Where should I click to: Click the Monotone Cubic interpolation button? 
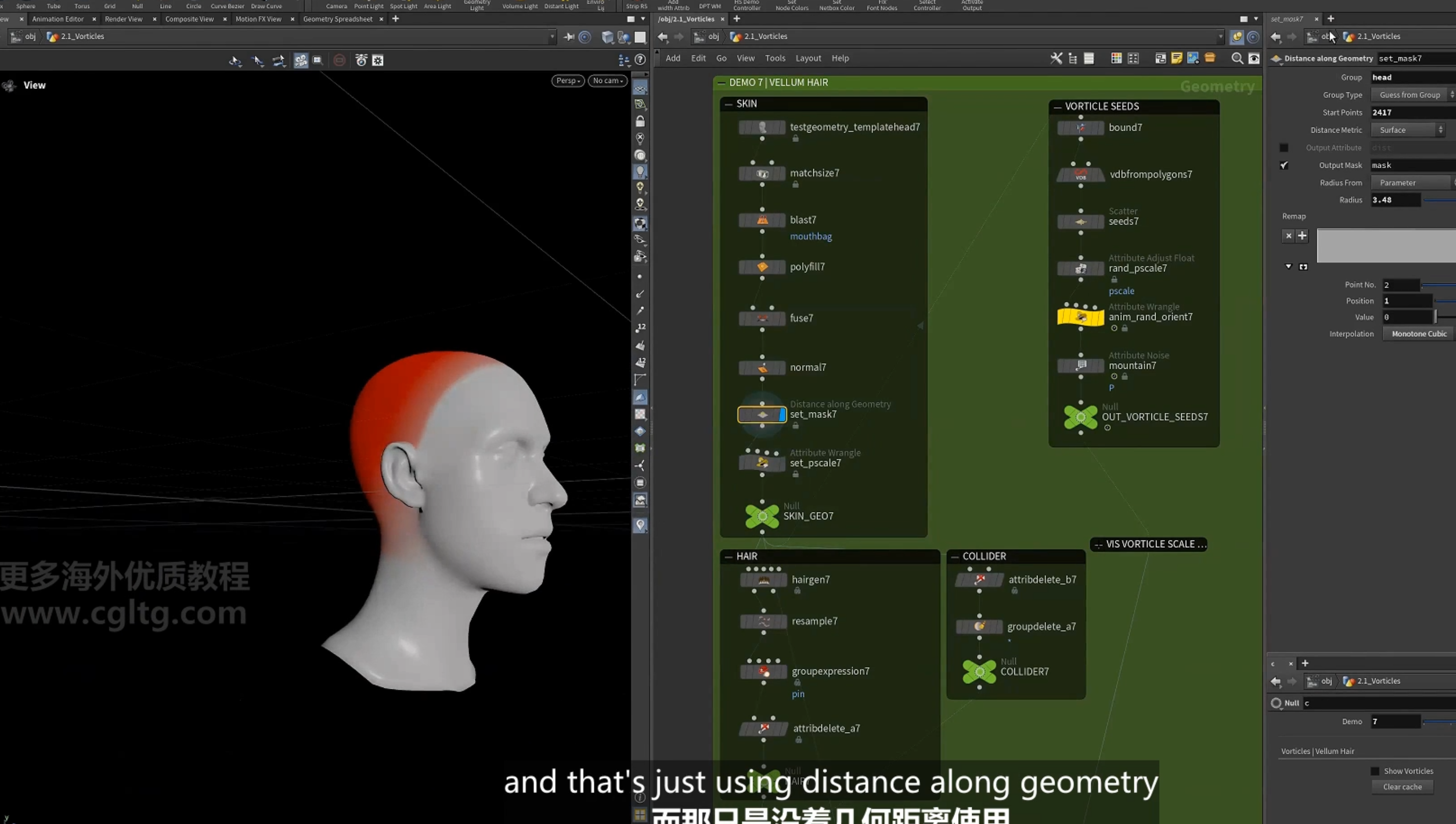click(x=1419, y=334)
